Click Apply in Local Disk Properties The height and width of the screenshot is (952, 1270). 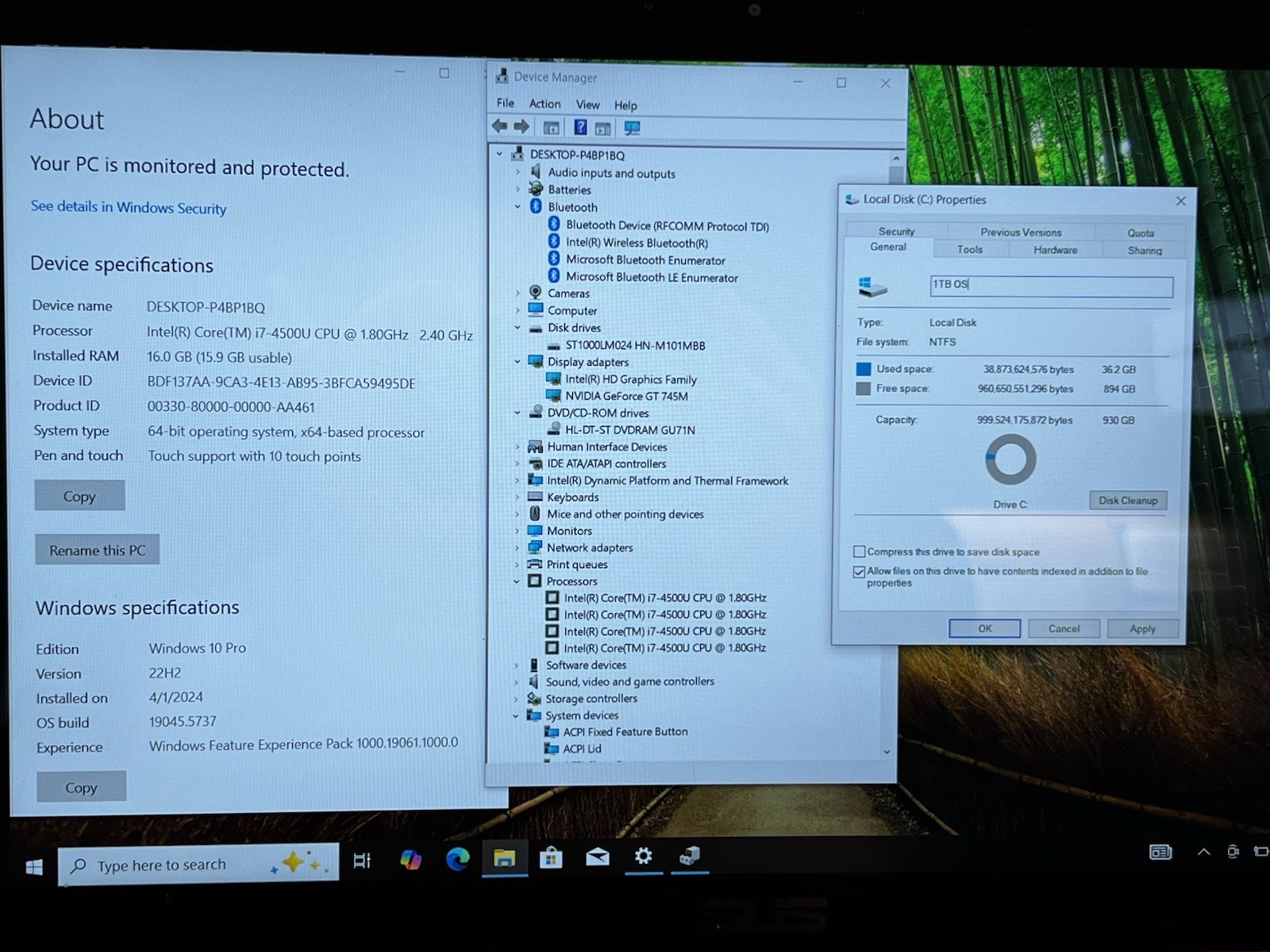[x=1142, y=629]
